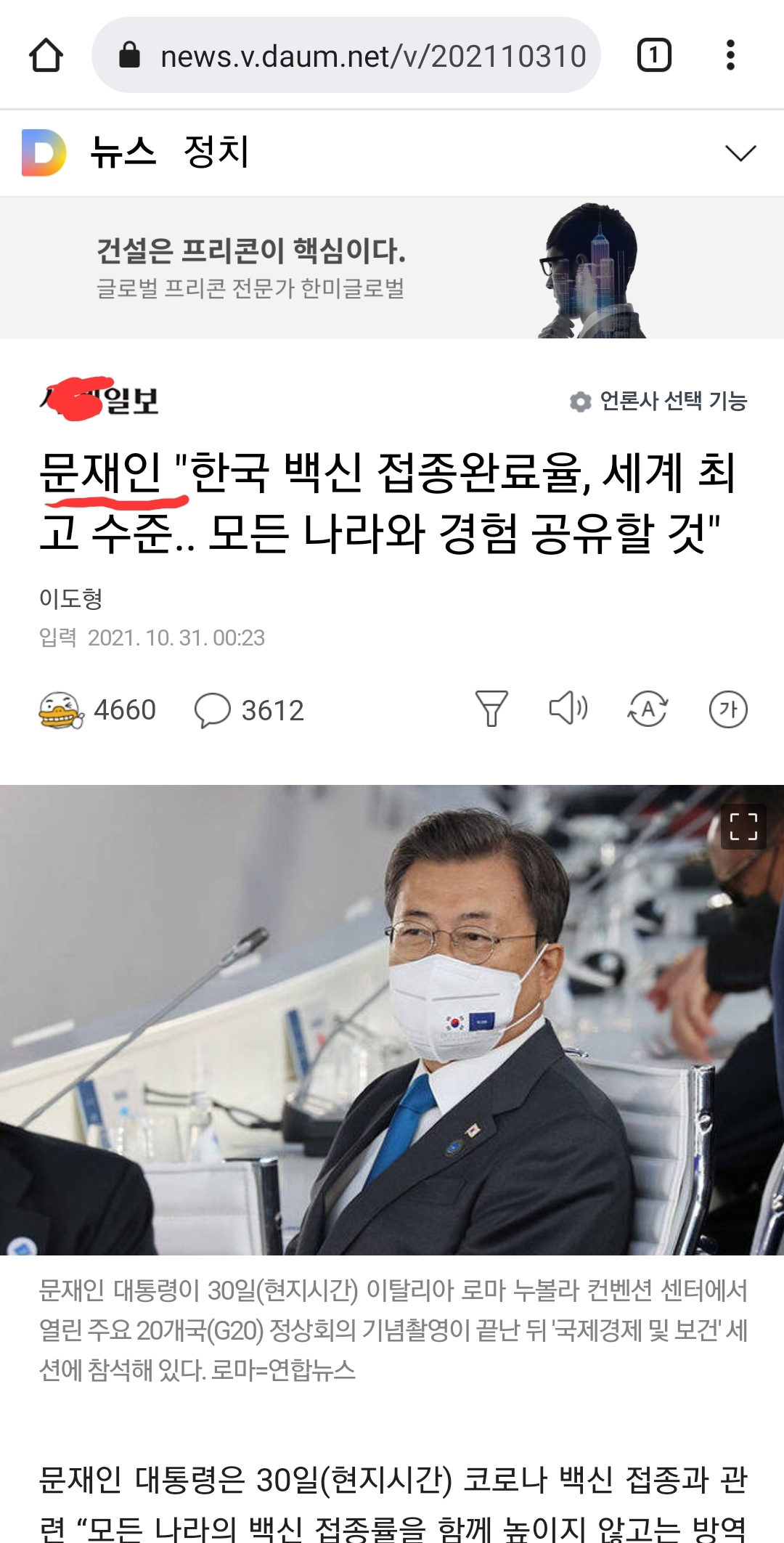Expand the news category chevron

click(740, 152)
